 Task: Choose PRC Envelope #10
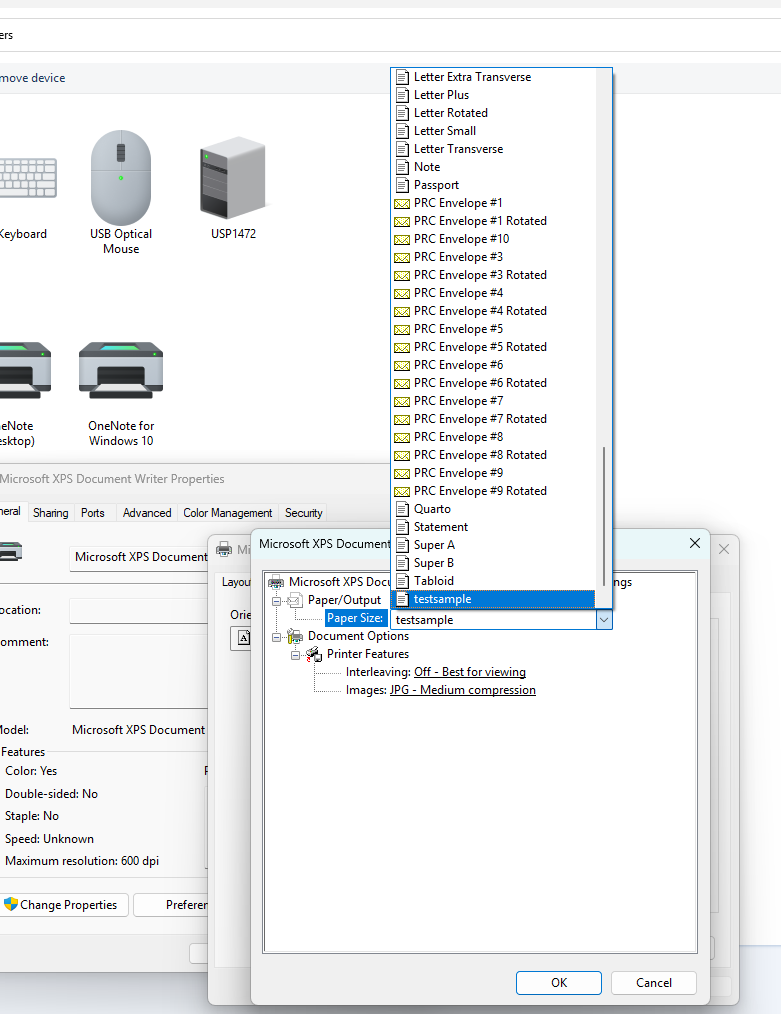pos(493,239)
